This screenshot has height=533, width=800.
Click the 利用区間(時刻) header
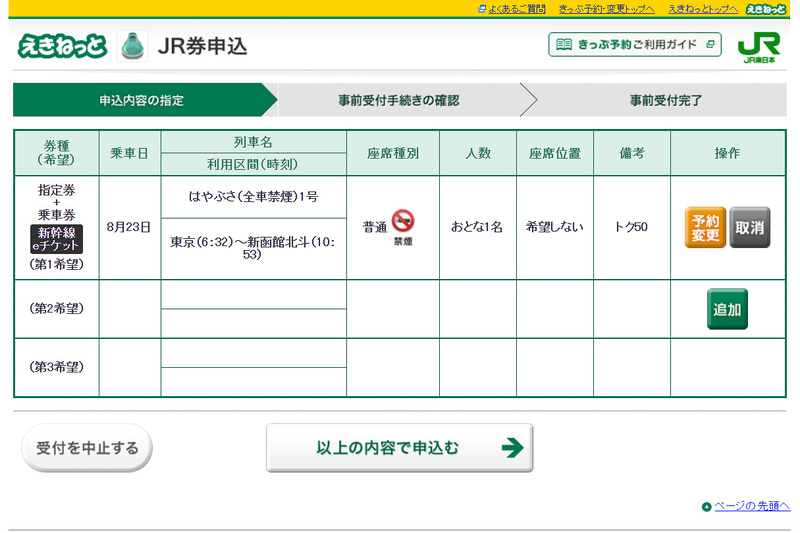tap(253, 164)
